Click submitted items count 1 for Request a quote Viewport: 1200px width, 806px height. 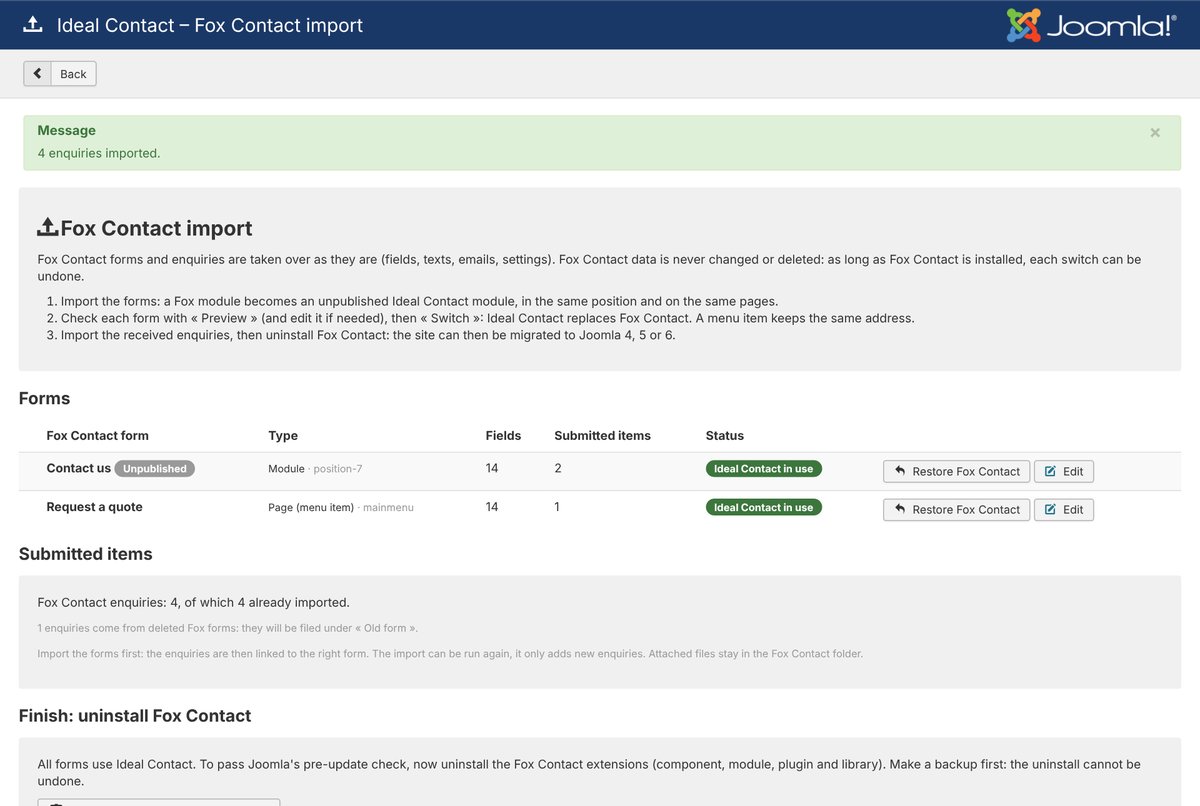557,507
